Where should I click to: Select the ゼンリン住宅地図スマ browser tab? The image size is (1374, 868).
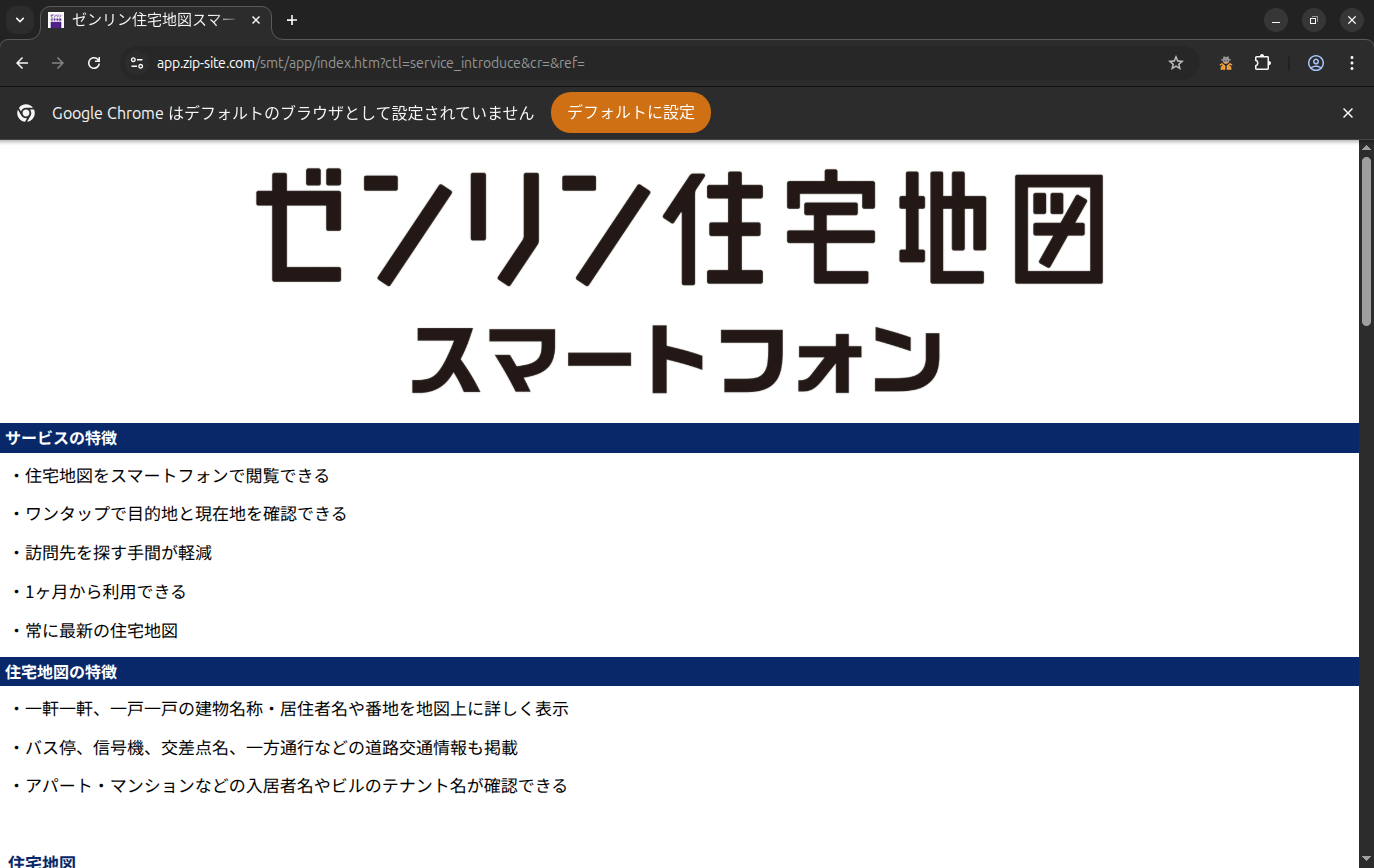click(155, 20)
